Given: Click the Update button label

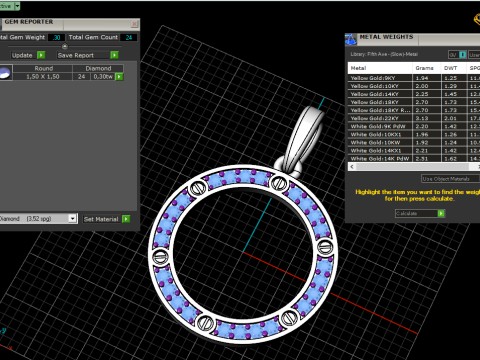Looking at the screenshot, I should (x=22, y=55).
